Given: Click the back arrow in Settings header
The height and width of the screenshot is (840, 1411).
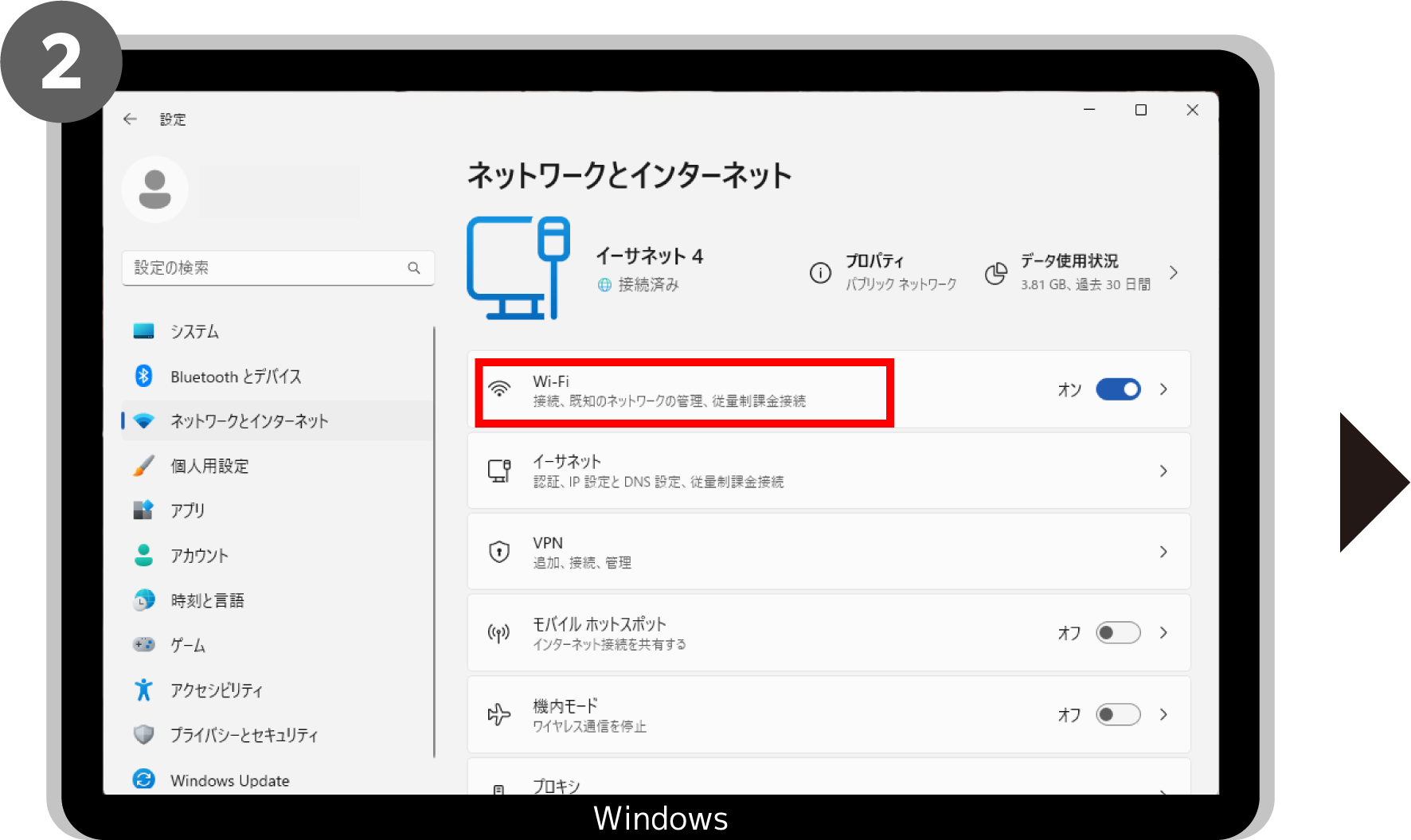Looking at the screenshot, I should coord(130,119).
